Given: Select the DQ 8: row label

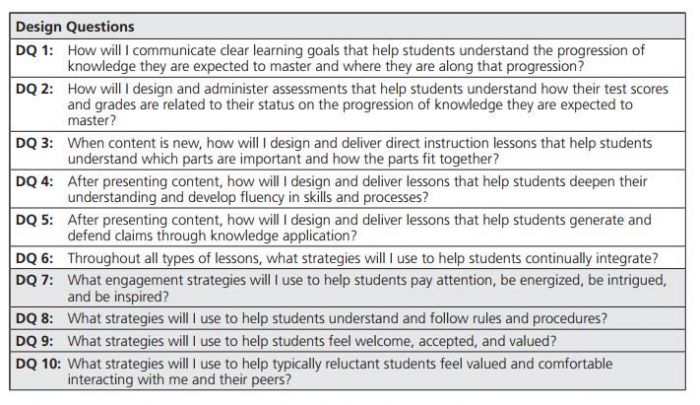Looking at the screenshot, I should tap(34, 318).
